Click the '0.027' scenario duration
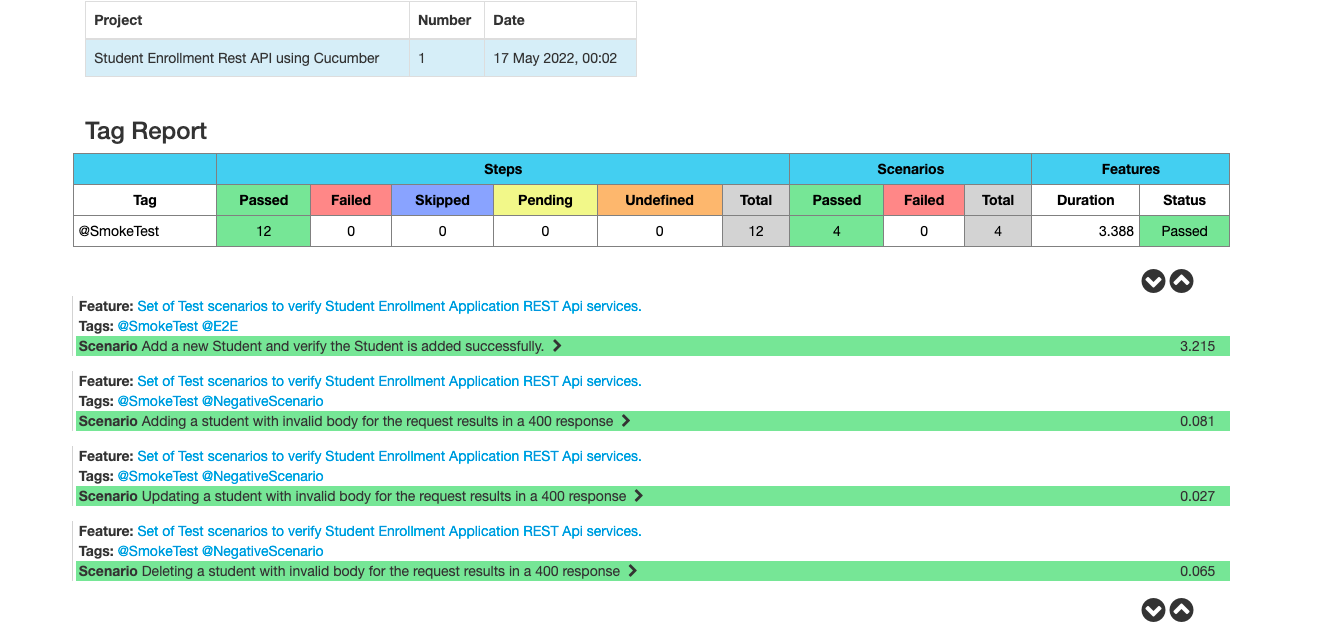 [x=1197, y=496]
